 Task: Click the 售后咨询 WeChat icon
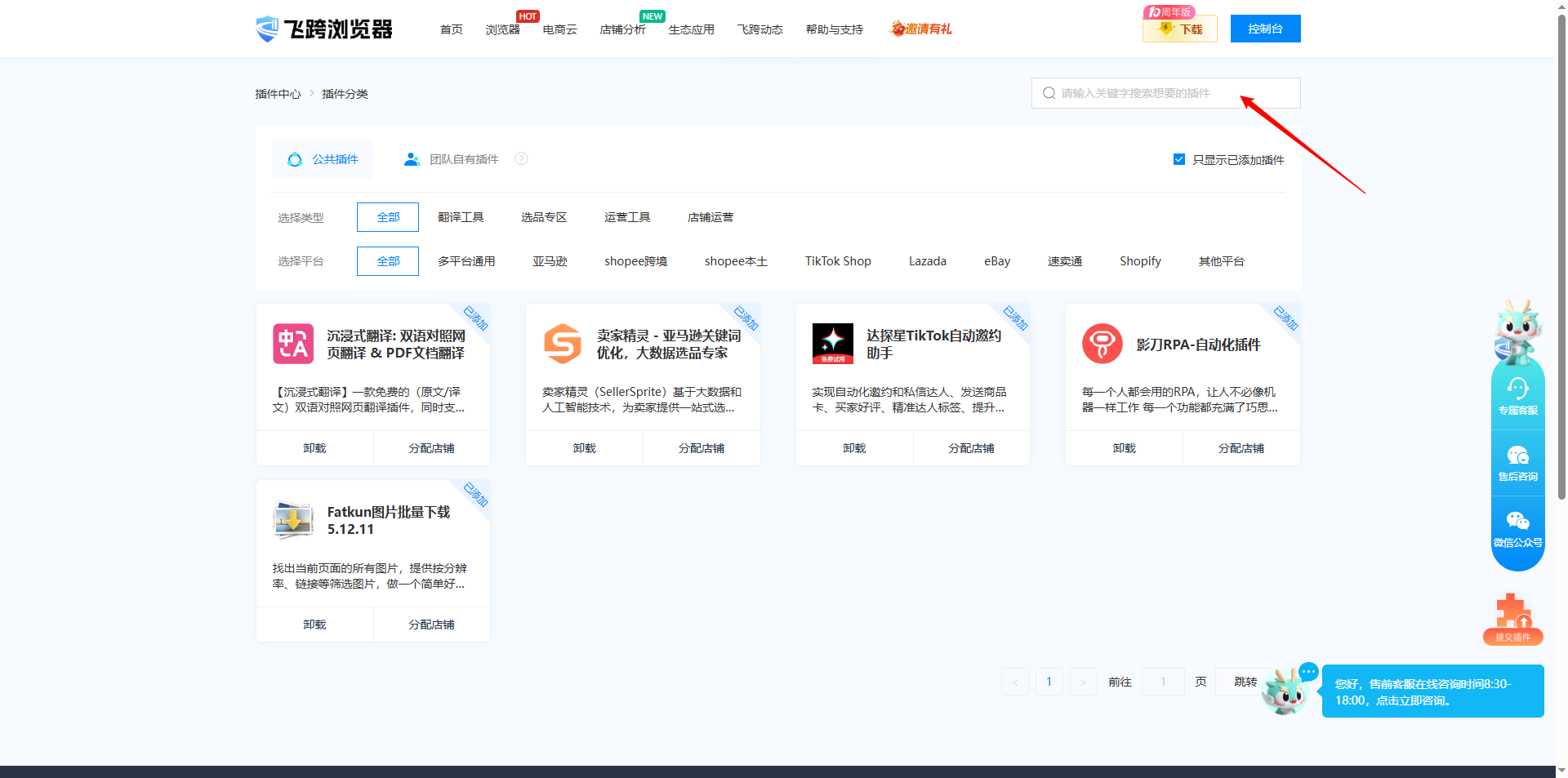(1517, 462)
